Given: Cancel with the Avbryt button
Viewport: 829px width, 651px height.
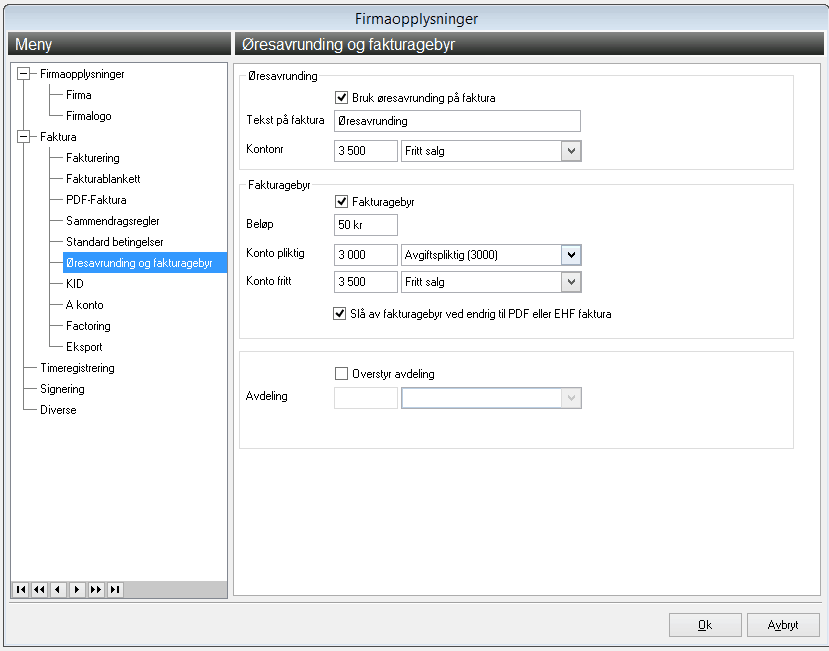Looking at the screenshot, I should (783, 625).
